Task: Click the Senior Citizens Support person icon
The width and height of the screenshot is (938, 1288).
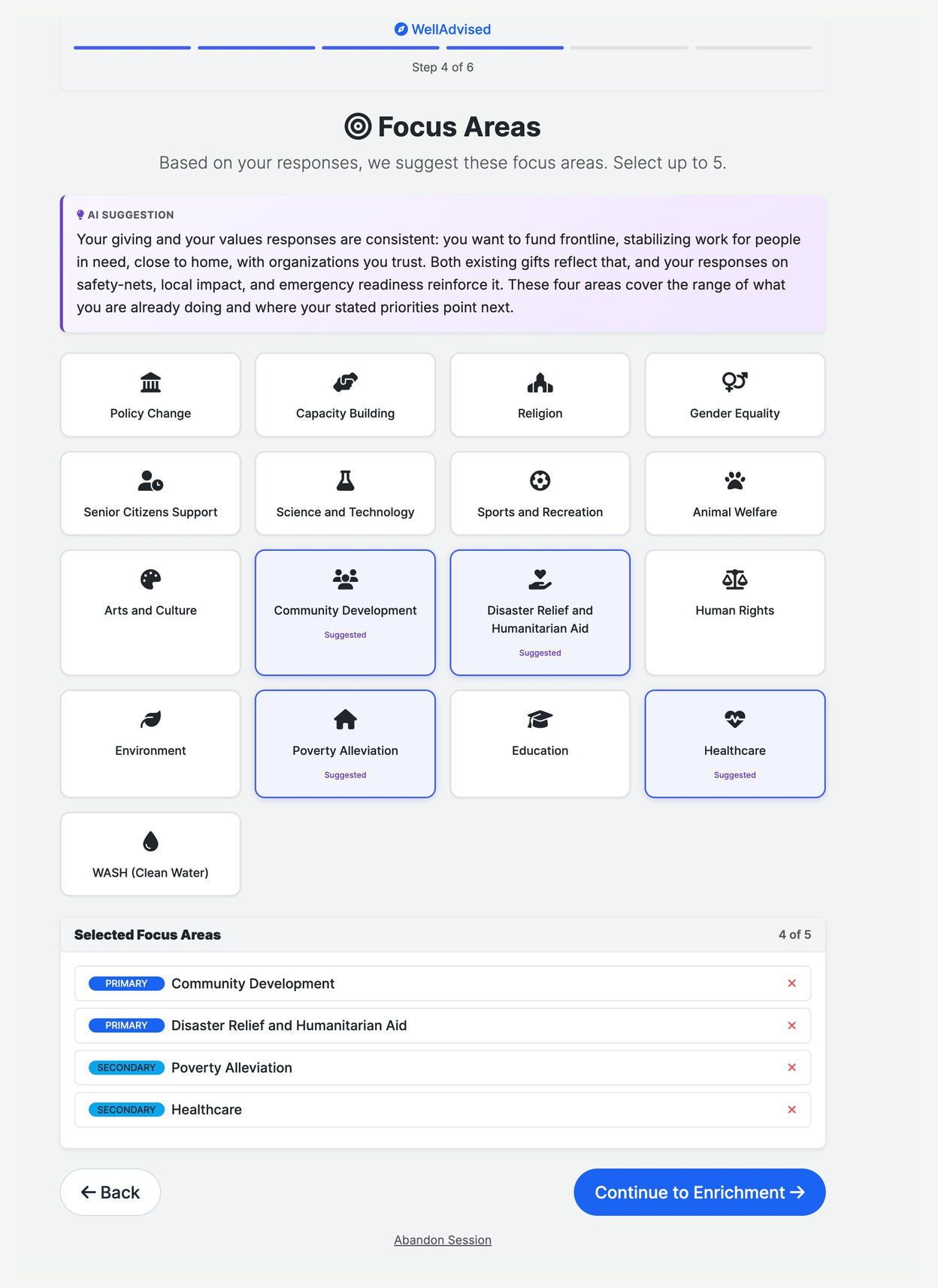Action: 150,481
